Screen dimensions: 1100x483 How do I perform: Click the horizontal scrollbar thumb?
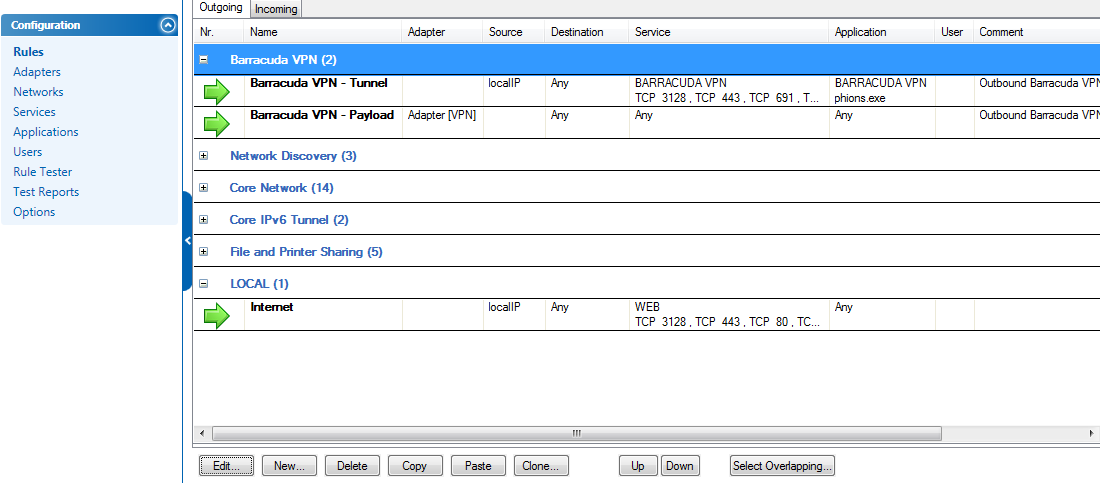(577, 433)
